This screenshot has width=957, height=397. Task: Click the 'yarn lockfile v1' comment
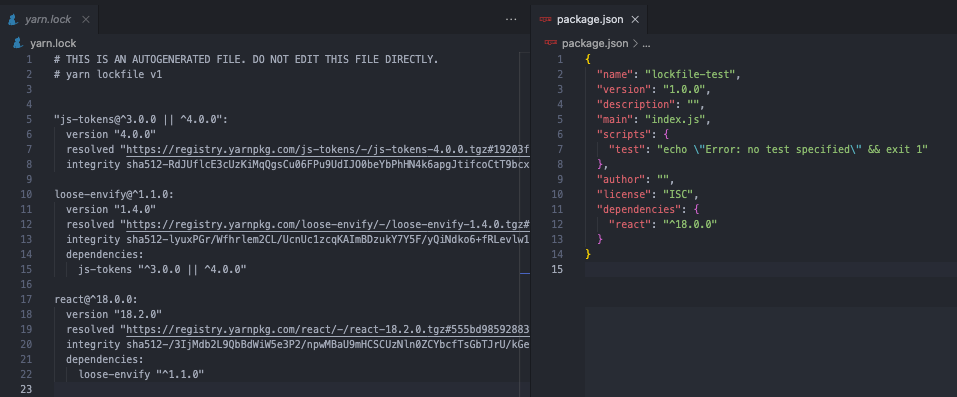(x=108, y=75)
